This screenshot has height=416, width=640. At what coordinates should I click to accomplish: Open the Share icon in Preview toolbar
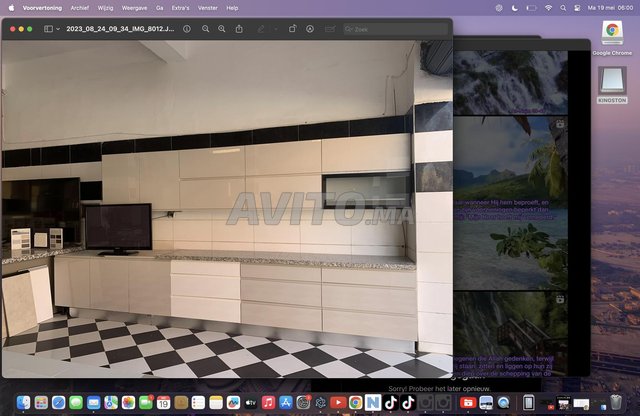239,29
